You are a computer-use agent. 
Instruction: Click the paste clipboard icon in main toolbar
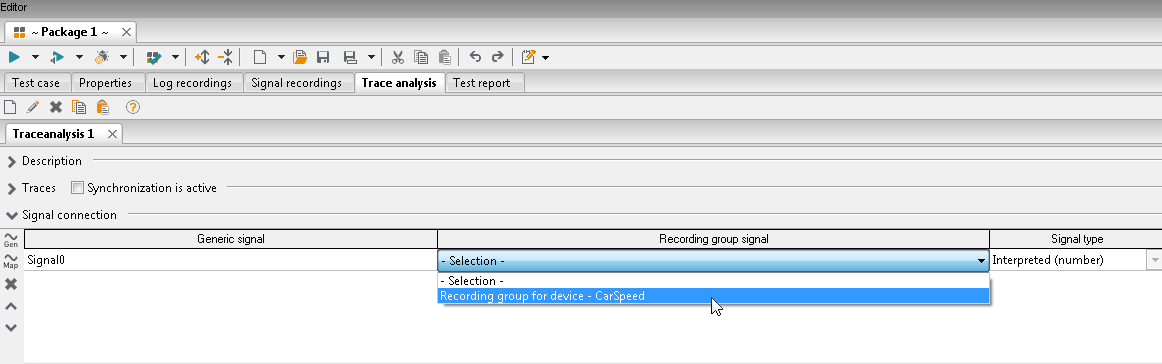[x=444, y=57]
